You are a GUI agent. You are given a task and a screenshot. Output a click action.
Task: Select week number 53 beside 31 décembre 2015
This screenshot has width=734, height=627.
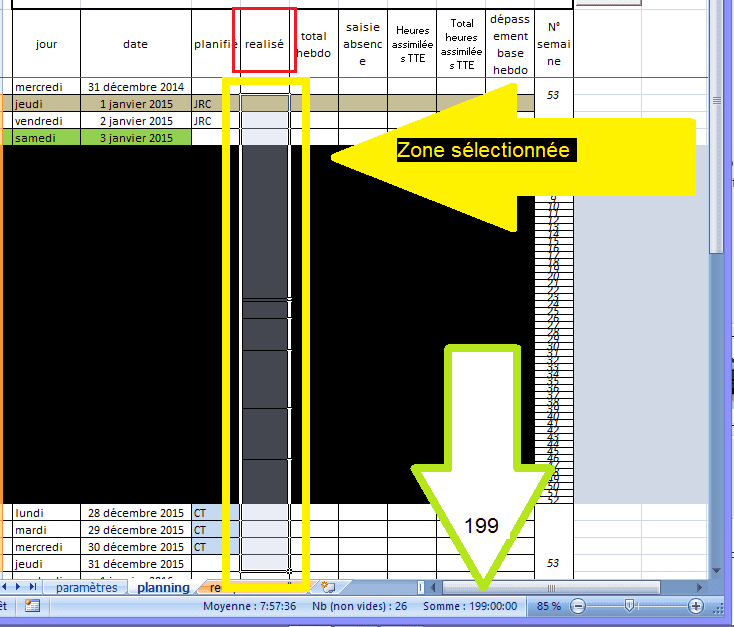554,563
